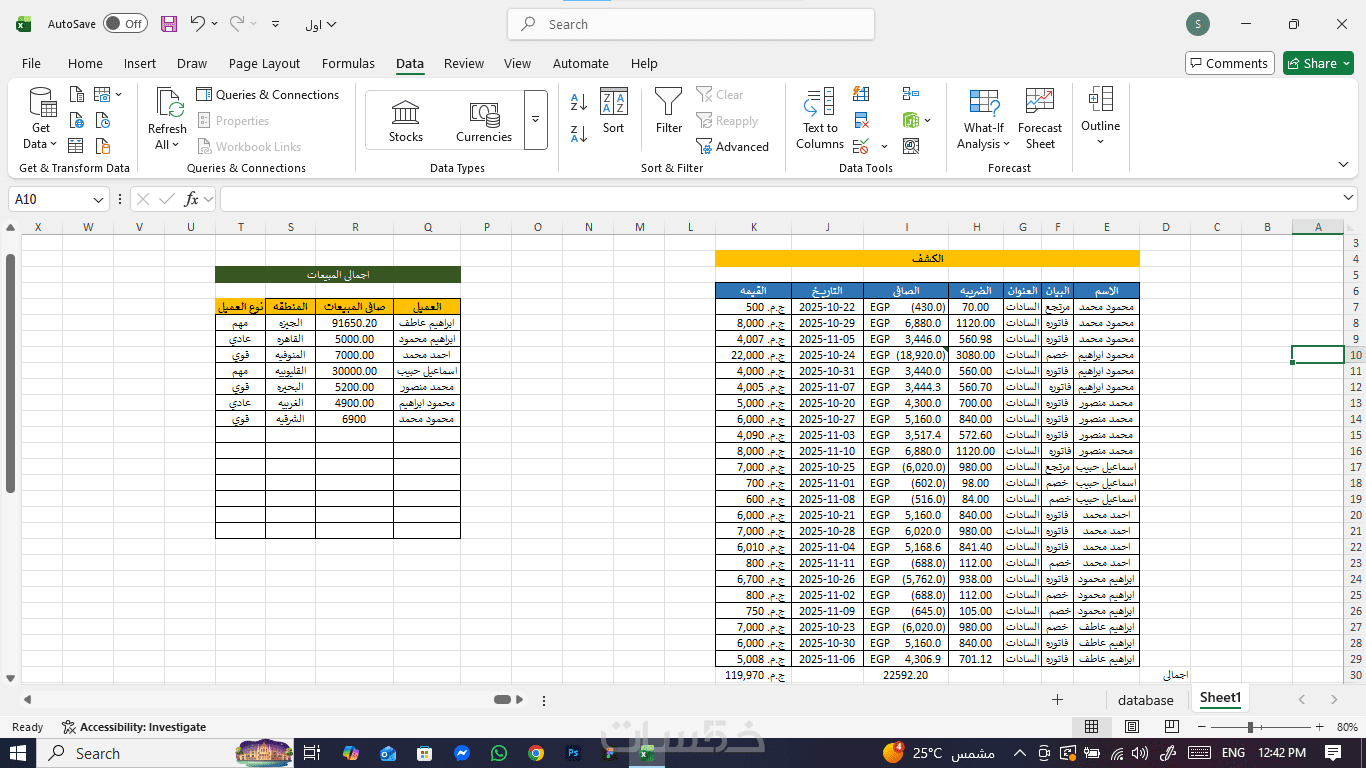Click the Consolidate icon
1366x768 pixels.
point(910,95)
